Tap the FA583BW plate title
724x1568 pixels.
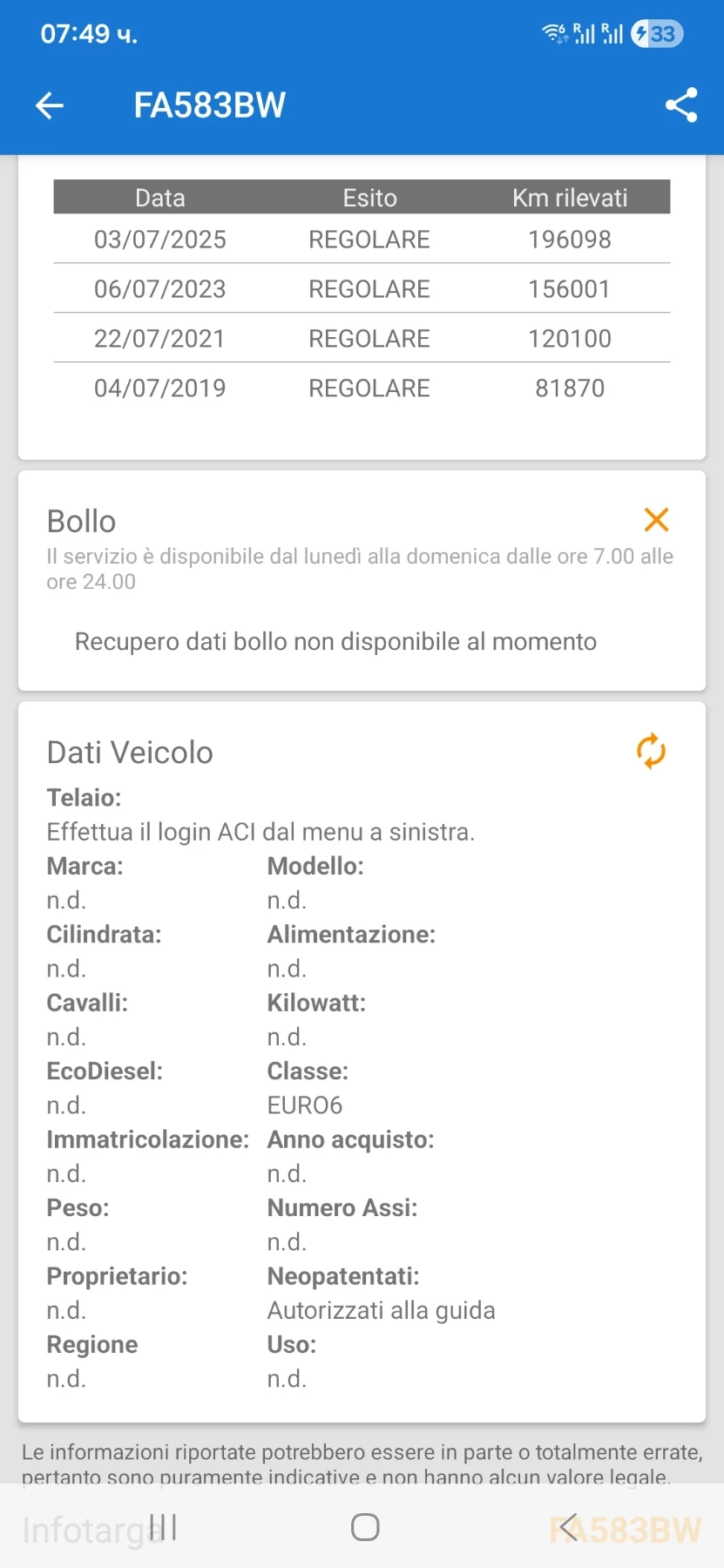pos(209,105)
